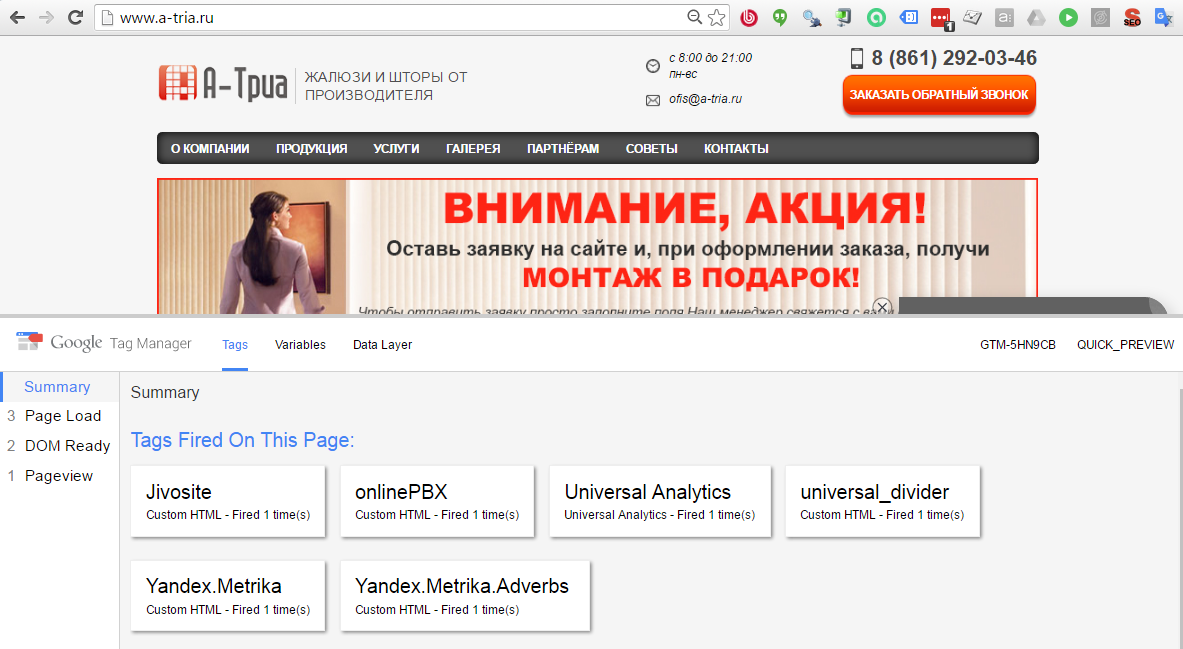
Task: Open the green Hangouts quote extension
Action: pos(780,17)
